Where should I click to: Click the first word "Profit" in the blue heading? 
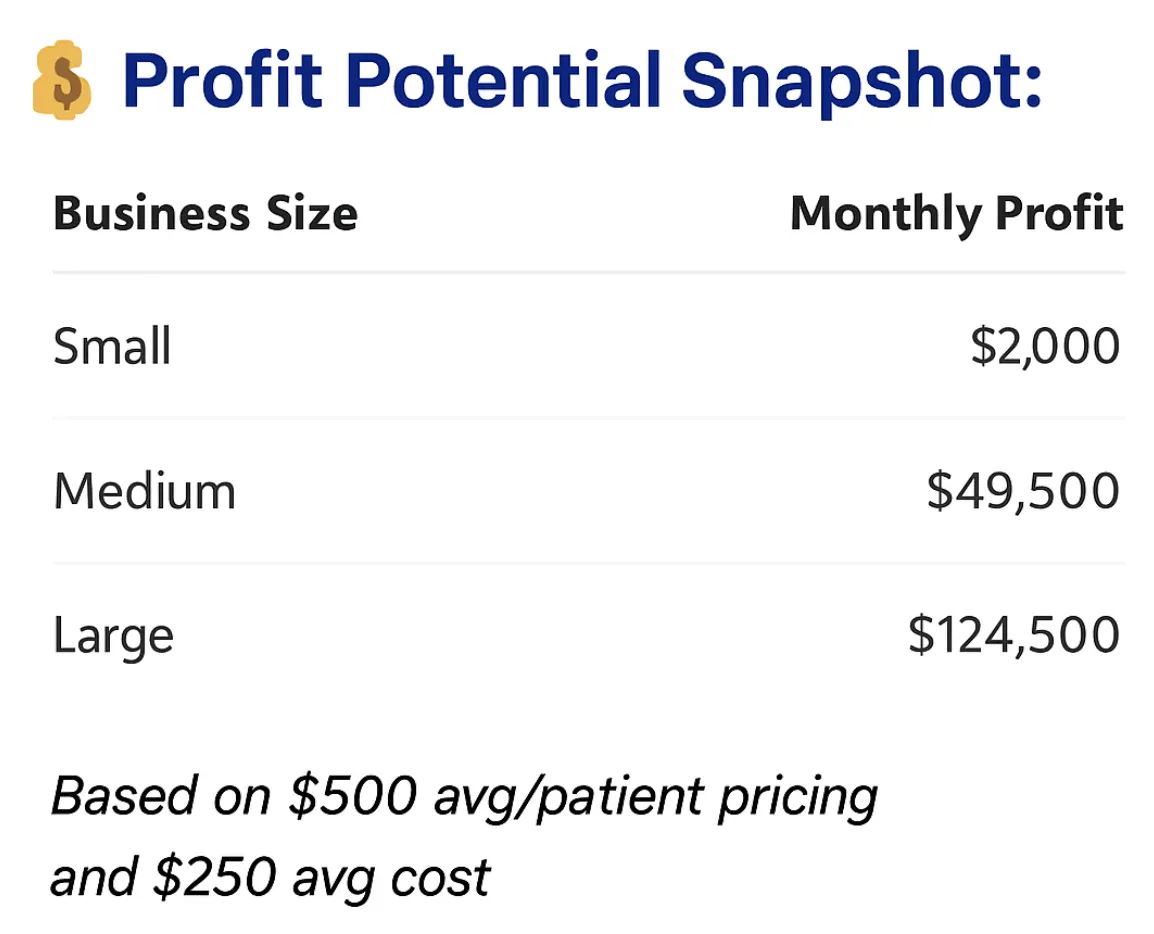222,79
